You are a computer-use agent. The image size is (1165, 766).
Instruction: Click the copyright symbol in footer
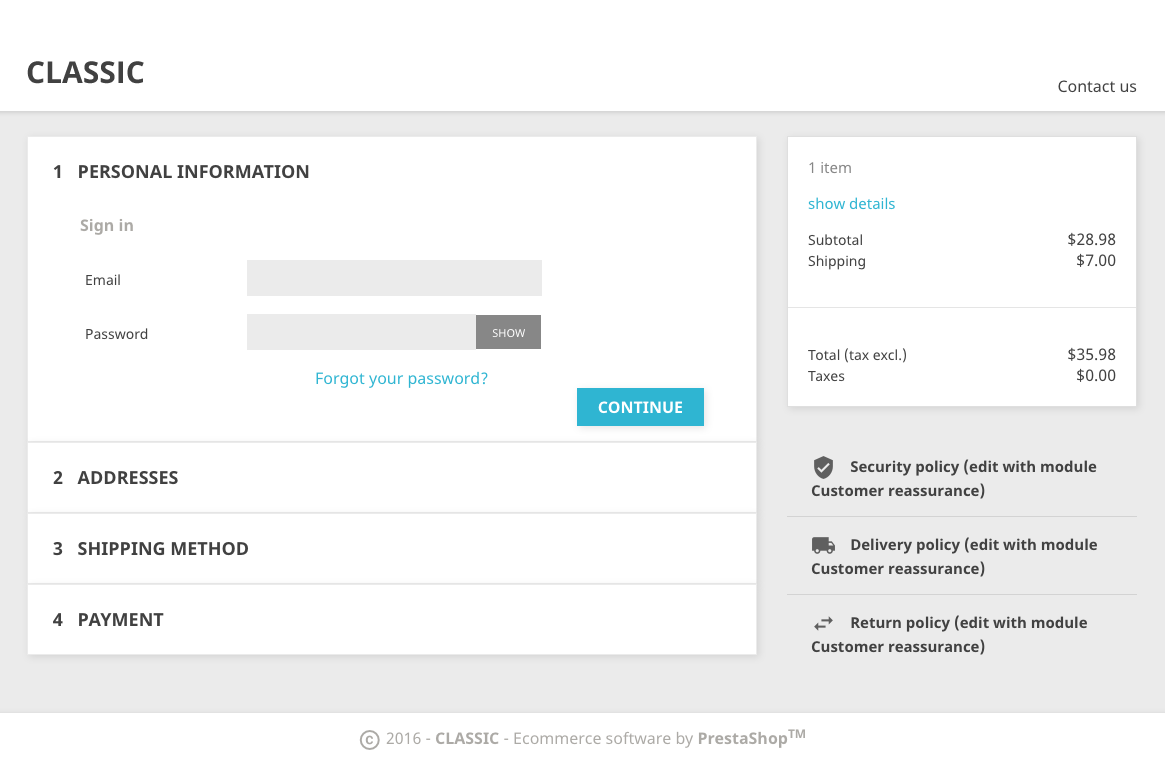(x=369, y=740)
